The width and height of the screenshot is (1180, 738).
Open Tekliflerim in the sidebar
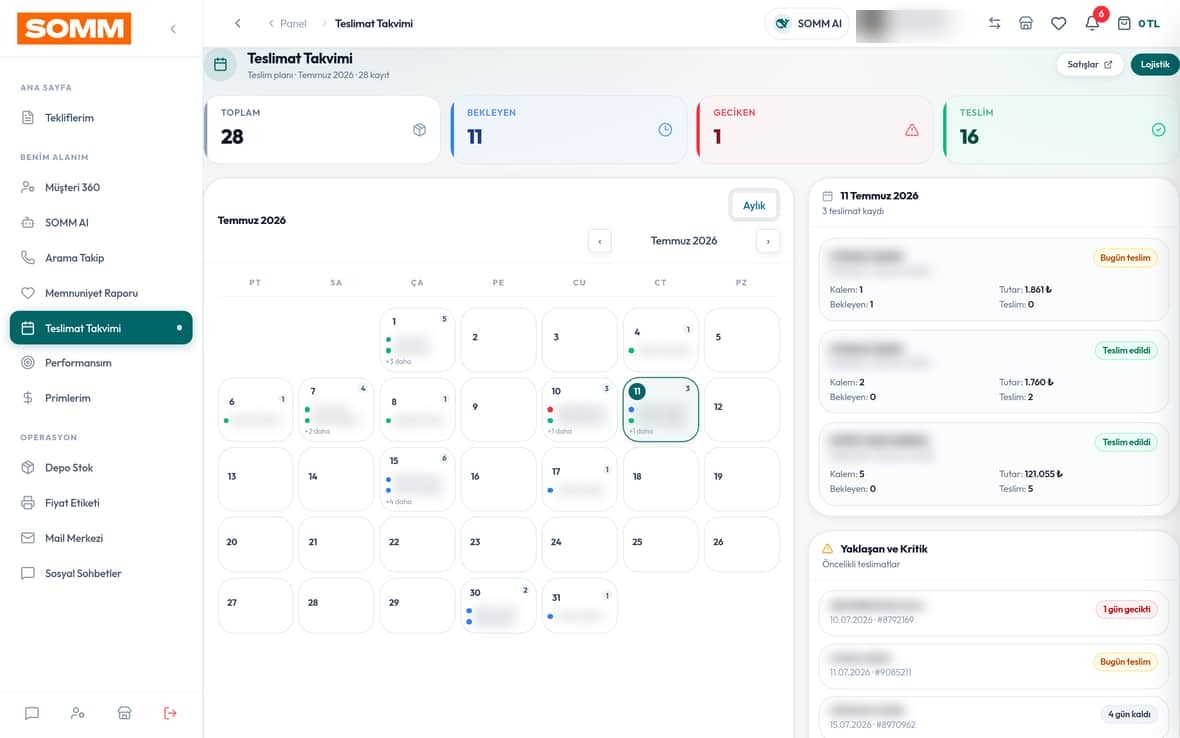(x=101, y=117)
